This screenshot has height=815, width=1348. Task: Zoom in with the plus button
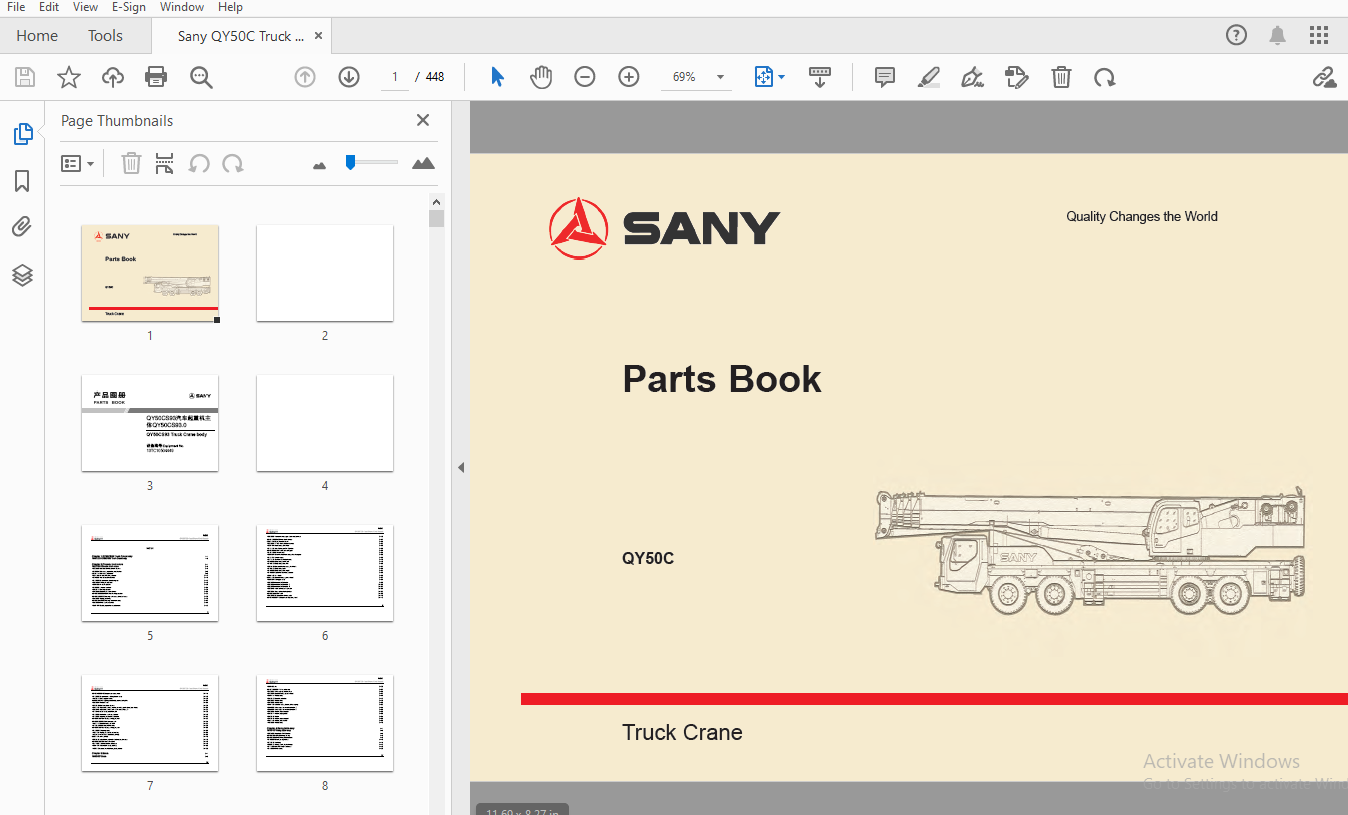(x=629, y=77)
